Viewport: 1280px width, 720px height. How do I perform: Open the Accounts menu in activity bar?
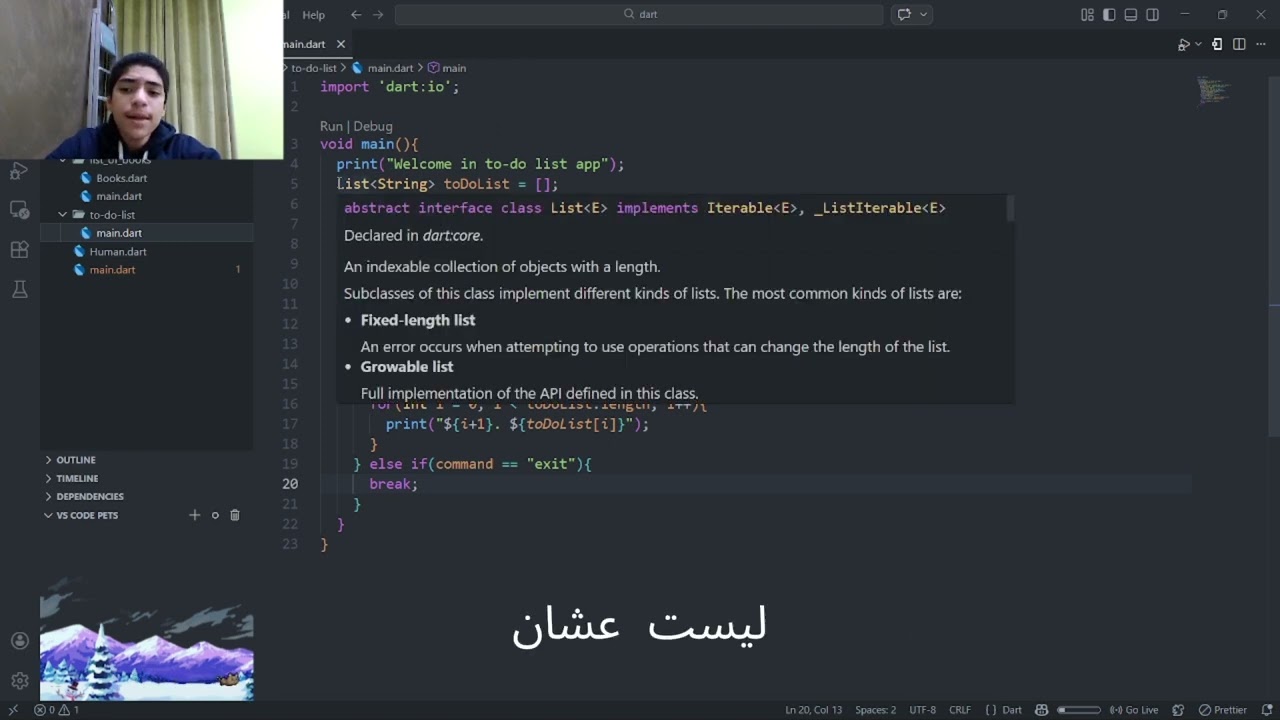coord(19,641)
